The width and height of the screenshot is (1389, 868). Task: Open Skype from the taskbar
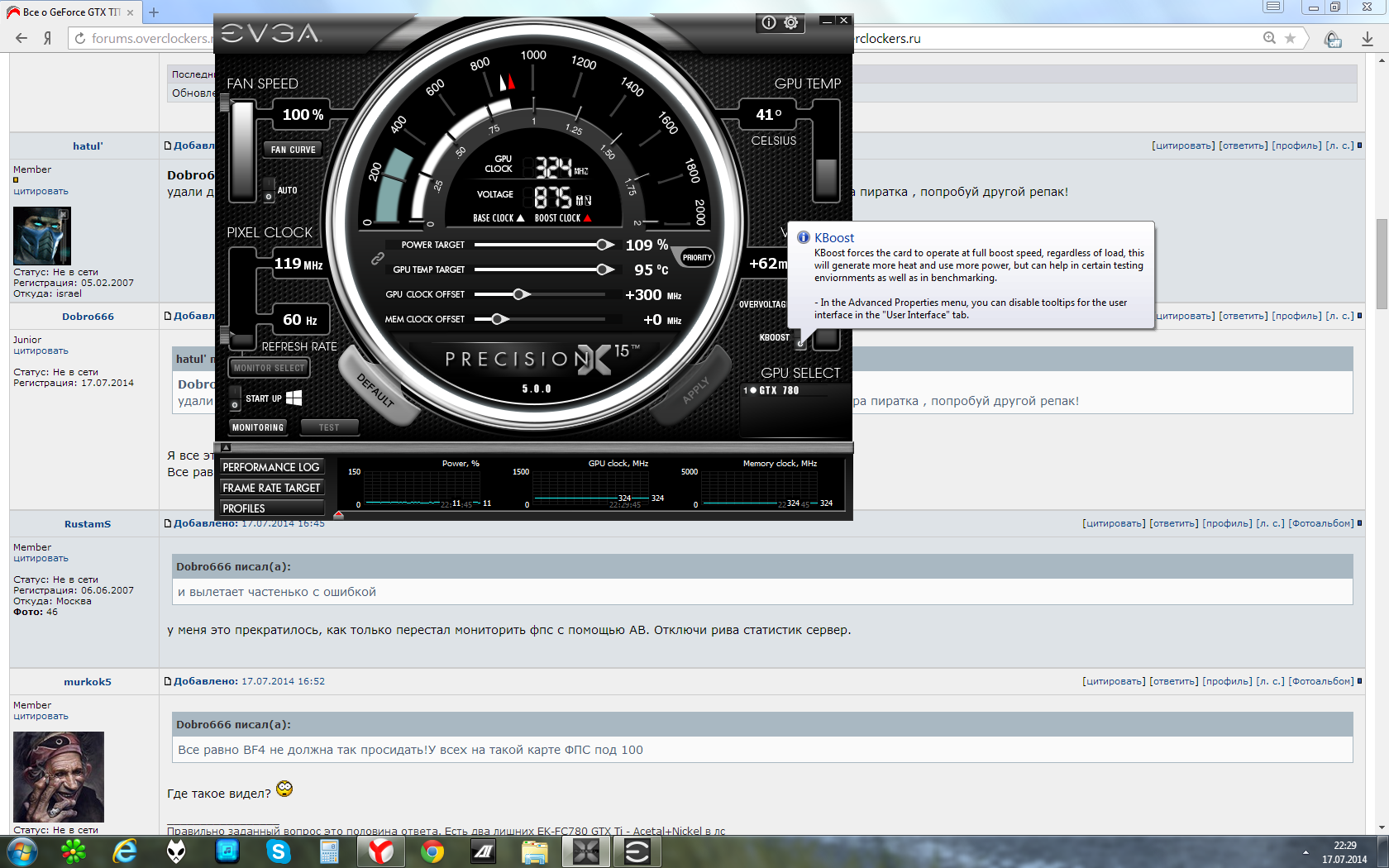tap(279, 851)
